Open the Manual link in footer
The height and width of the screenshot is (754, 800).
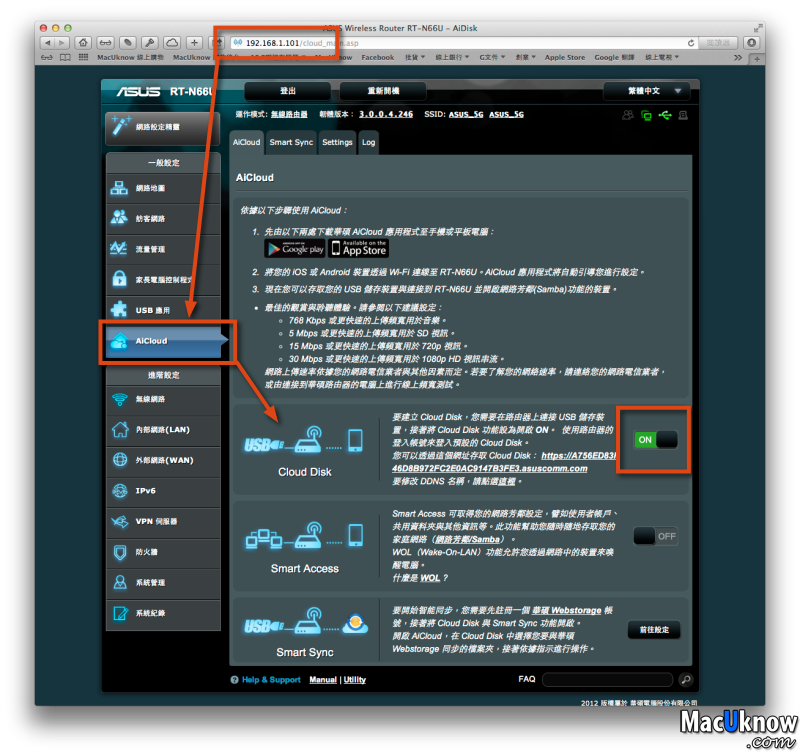coord(322,680)
